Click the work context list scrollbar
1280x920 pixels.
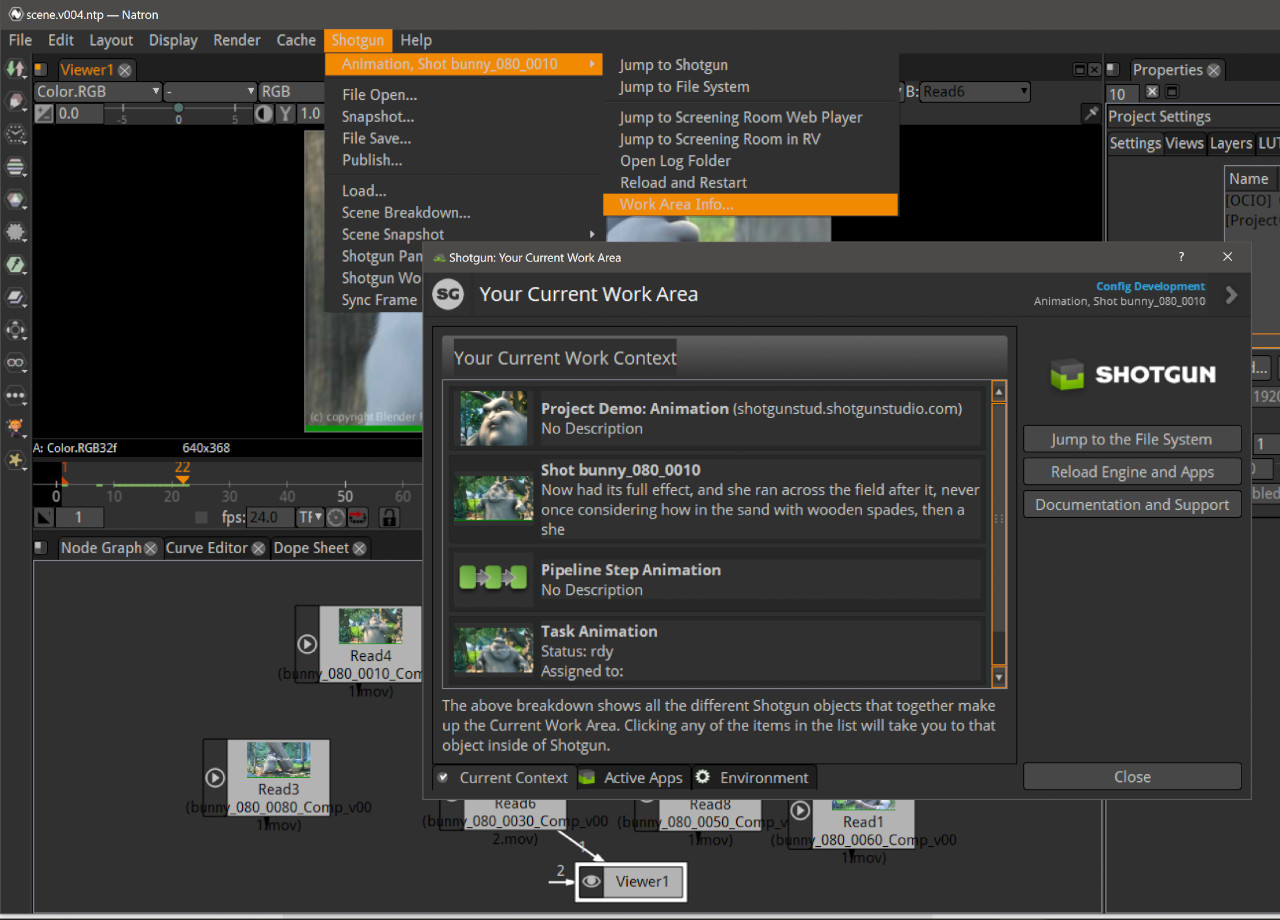click(998, 534)
